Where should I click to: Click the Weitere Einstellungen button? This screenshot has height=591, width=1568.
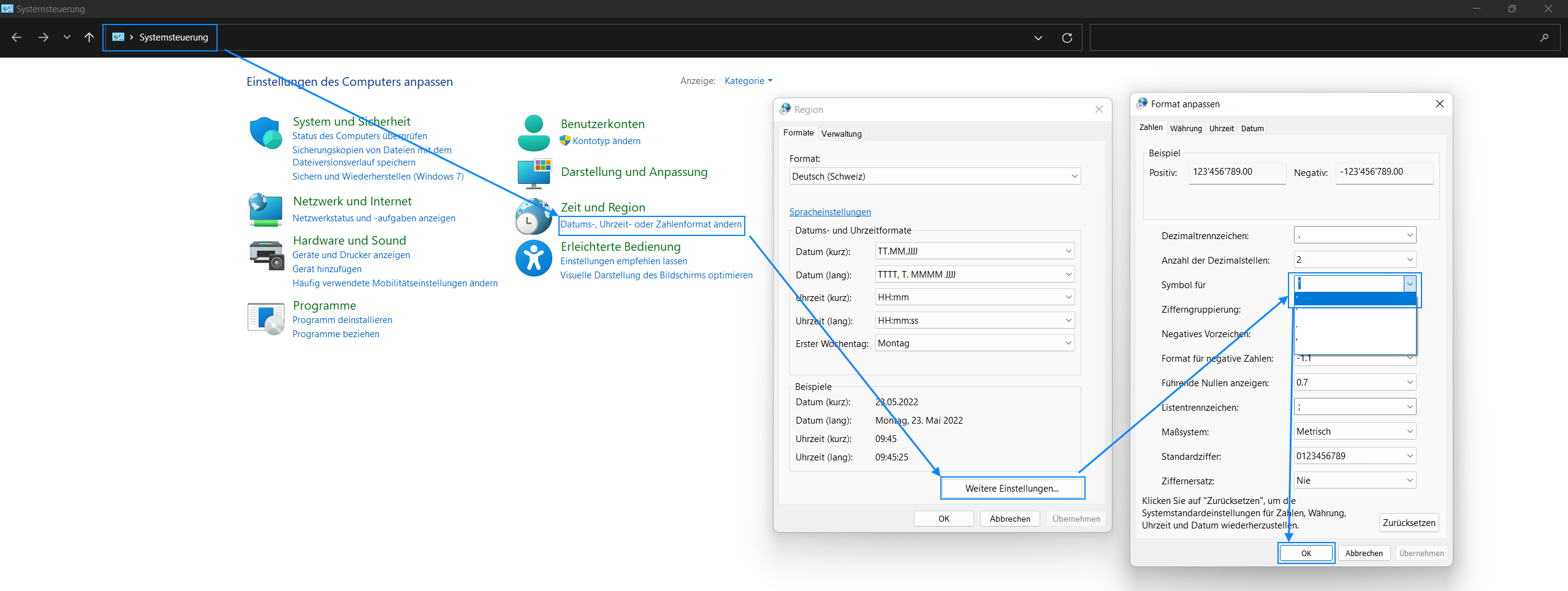pos(1012,488)
